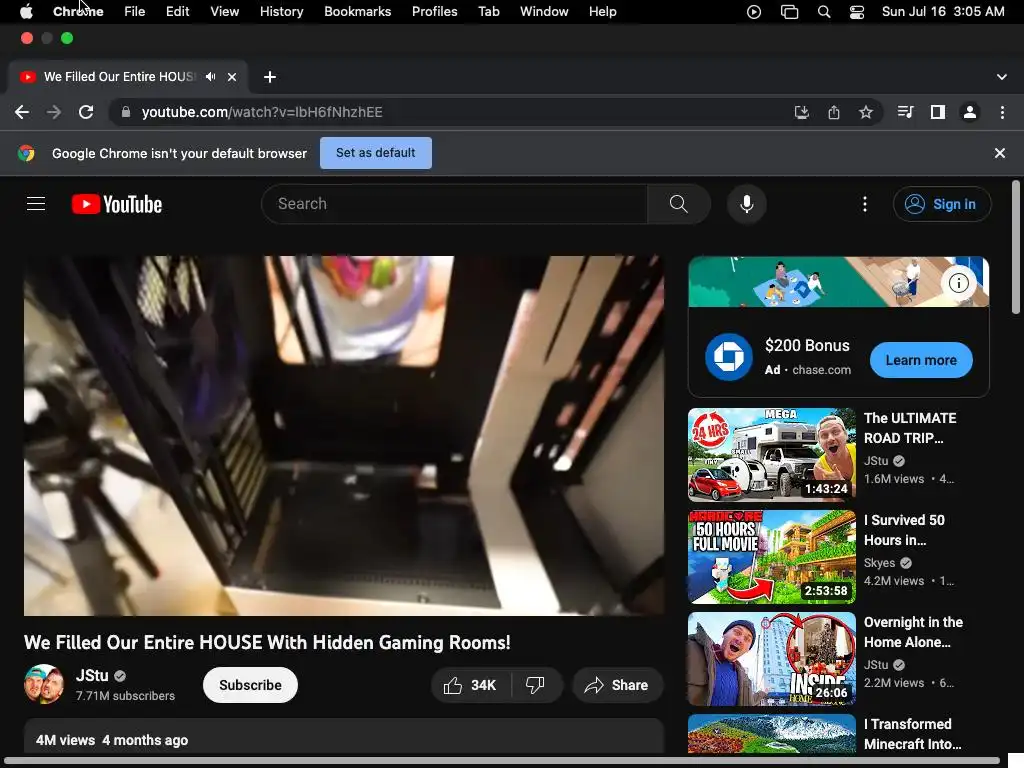Open media controls icon in Chrome toolbar

pyautogui.click(x=905, y=112)
